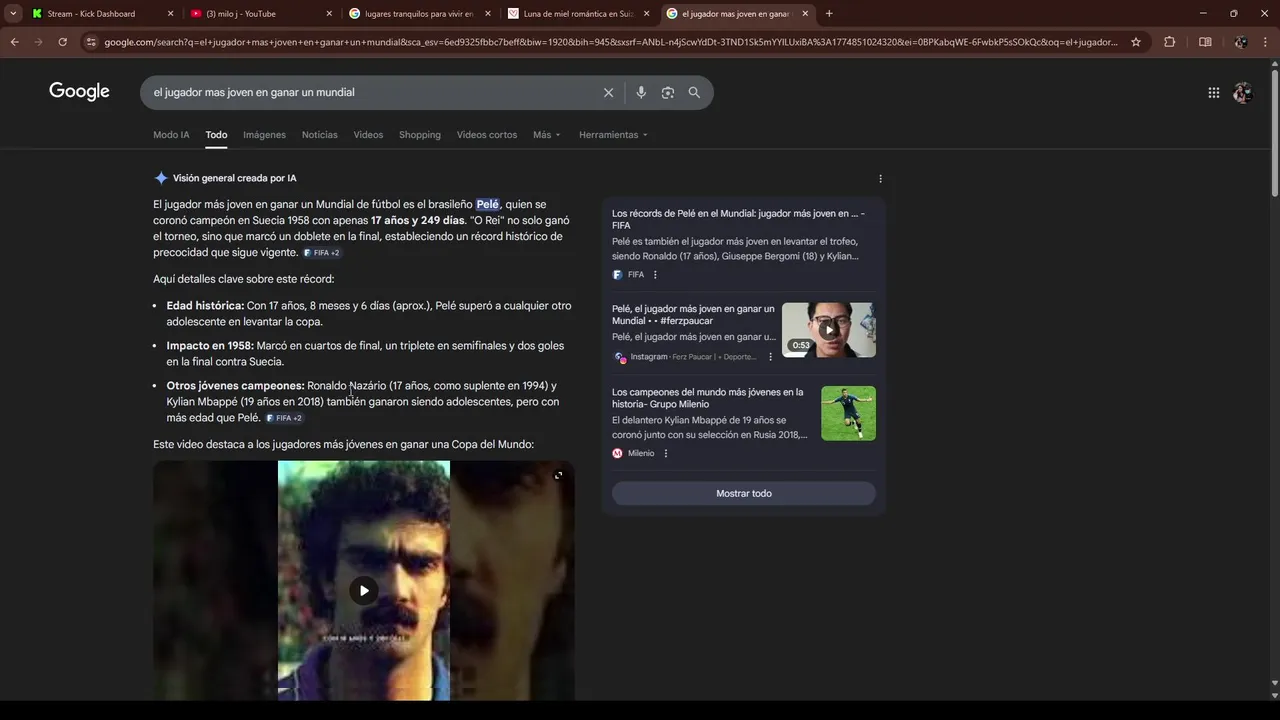The height and width of the screenshot is (720, 1280).
Task: Play the embedded World Cup video
Action: click(364, 590)
